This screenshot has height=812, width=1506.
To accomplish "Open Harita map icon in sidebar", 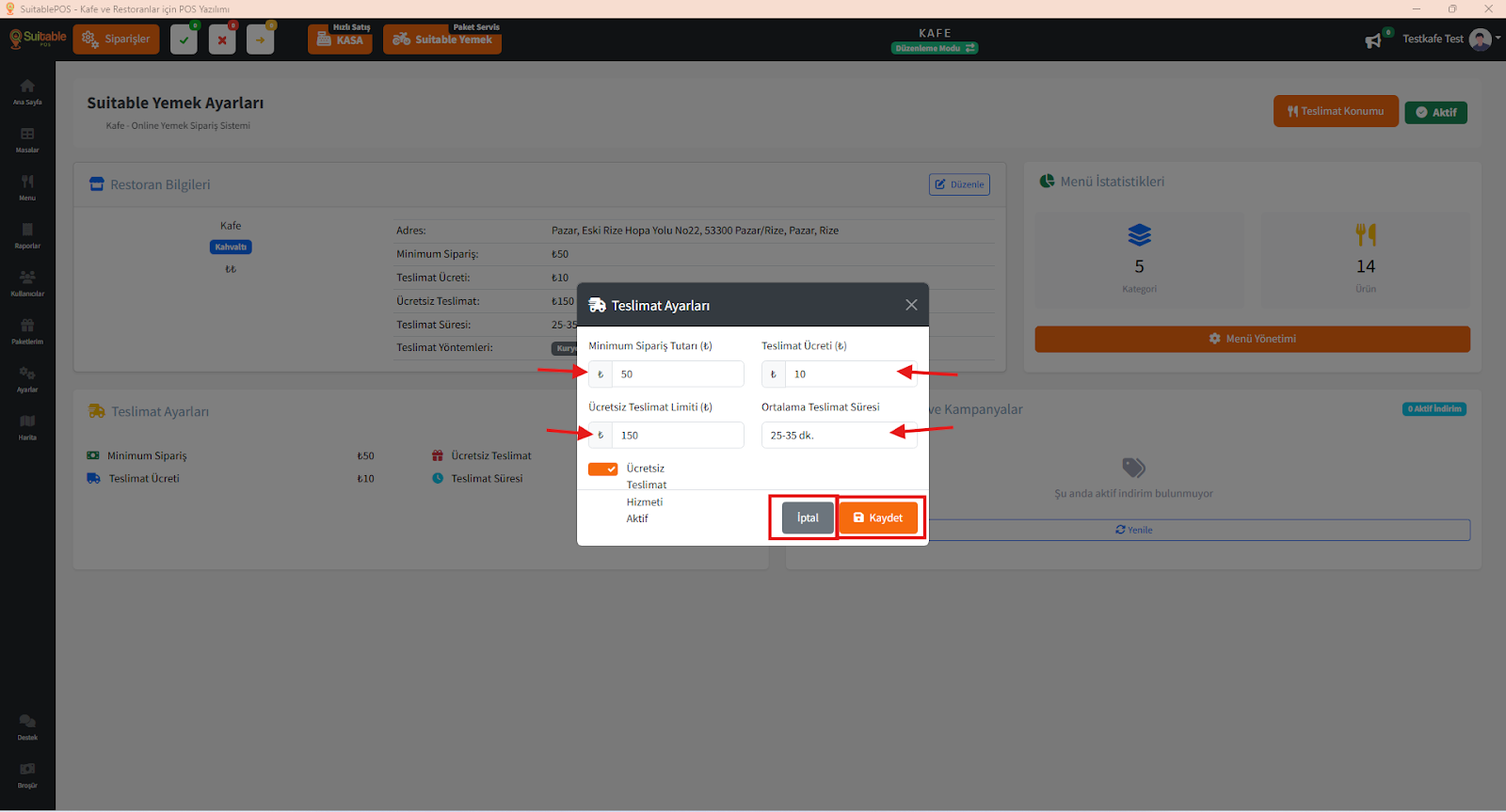I will [x=27, y=422].
